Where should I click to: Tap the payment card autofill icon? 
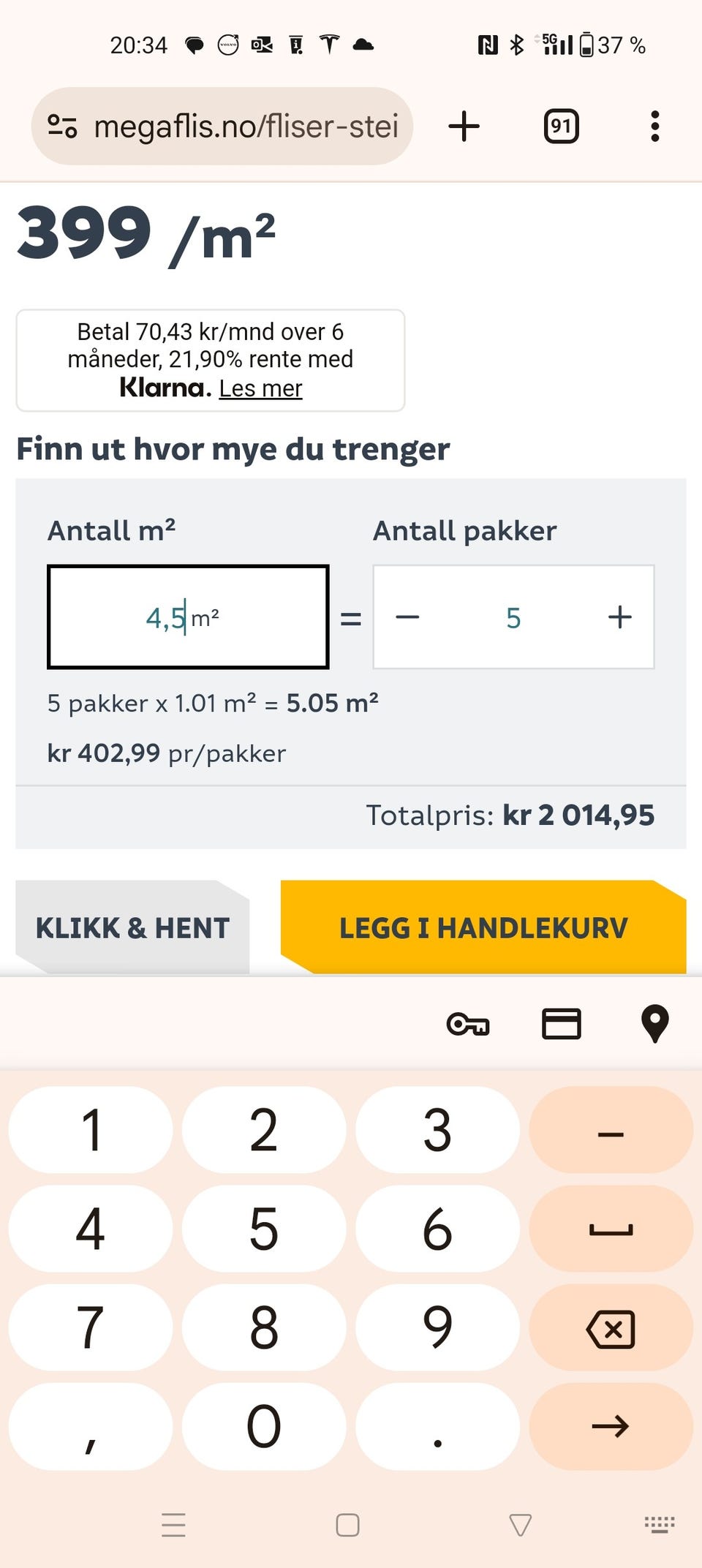561,1024
